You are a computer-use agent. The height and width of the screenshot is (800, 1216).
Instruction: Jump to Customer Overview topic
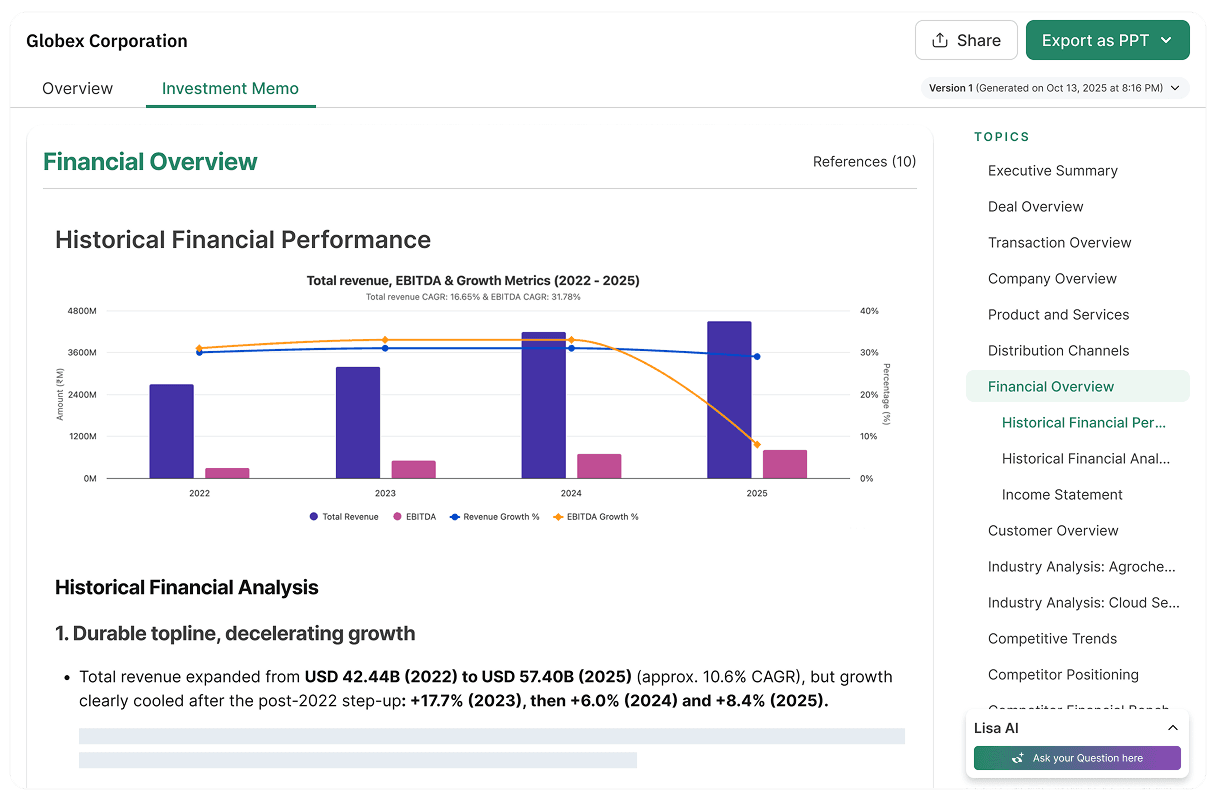click(x=1053, y=531)
